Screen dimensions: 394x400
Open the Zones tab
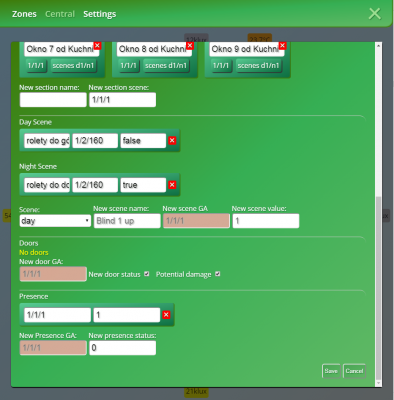[x=24, y=14]
